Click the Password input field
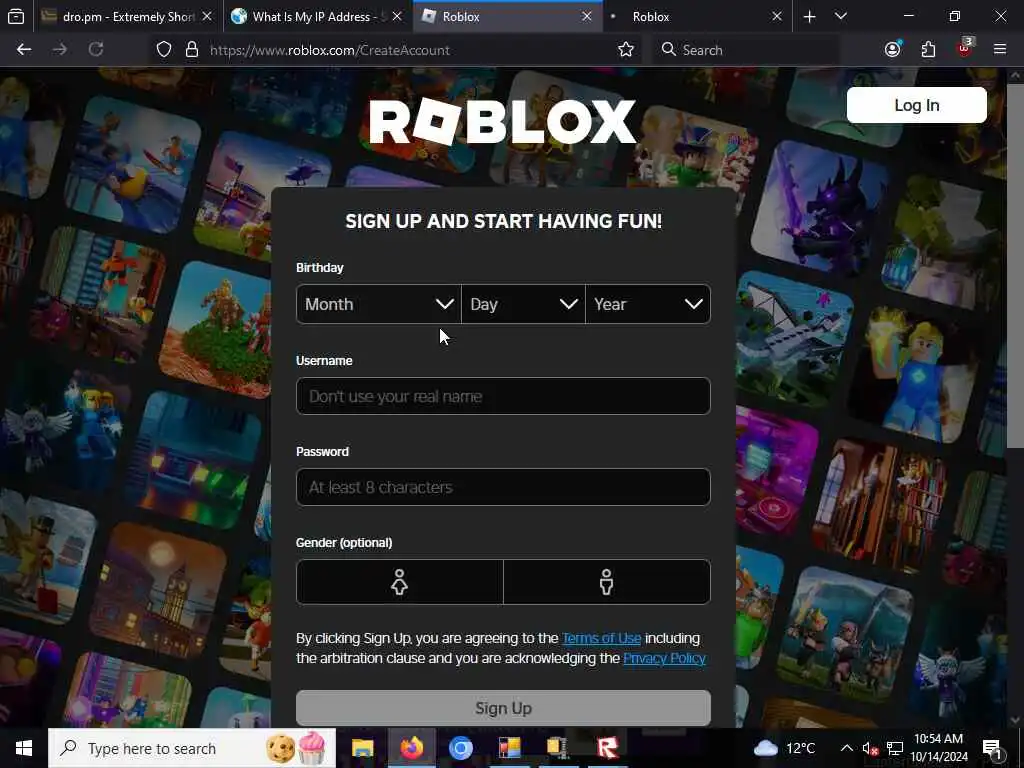The width and height of the screenshot is (1024, 768). [504, 487]
